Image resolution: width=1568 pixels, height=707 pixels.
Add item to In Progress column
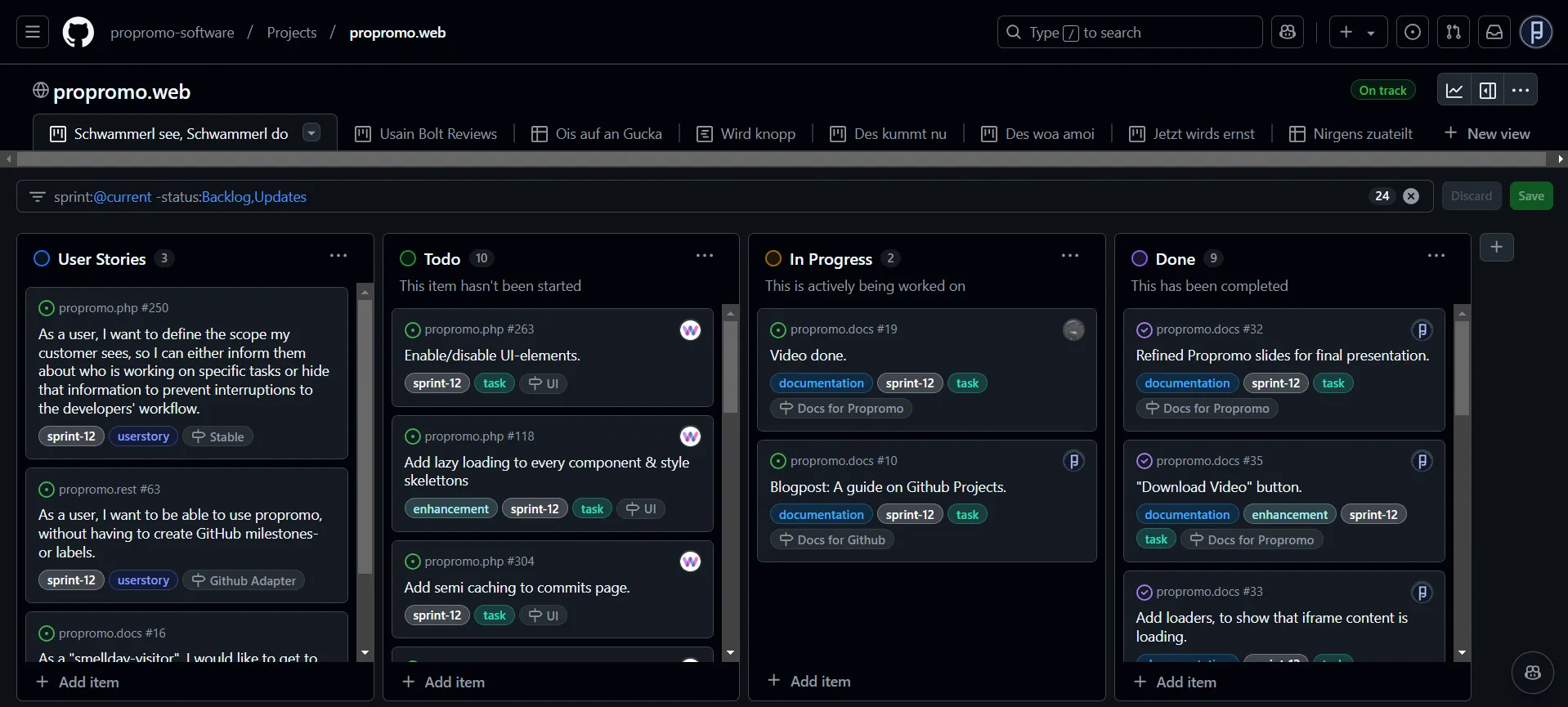point(809,681)
